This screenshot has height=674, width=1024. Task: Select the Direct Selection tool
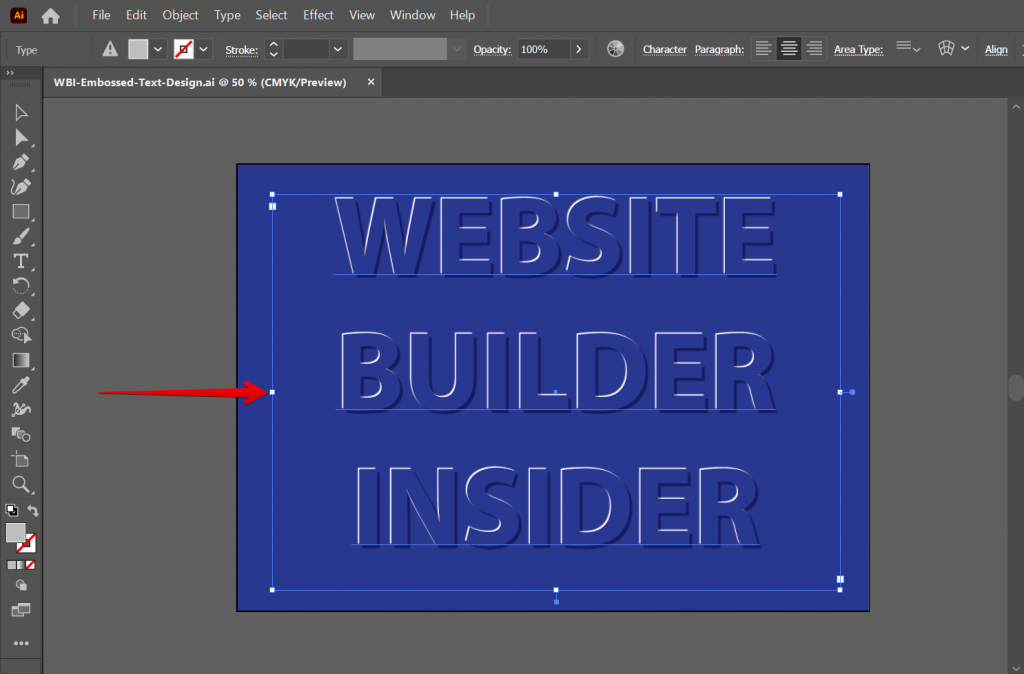(x=22, y=136)
